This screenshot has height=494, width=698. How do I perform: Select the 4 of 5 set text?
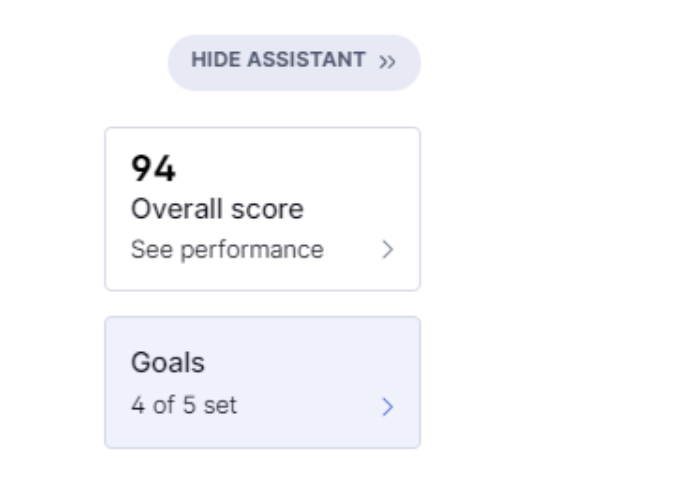[x=184, y=405]
